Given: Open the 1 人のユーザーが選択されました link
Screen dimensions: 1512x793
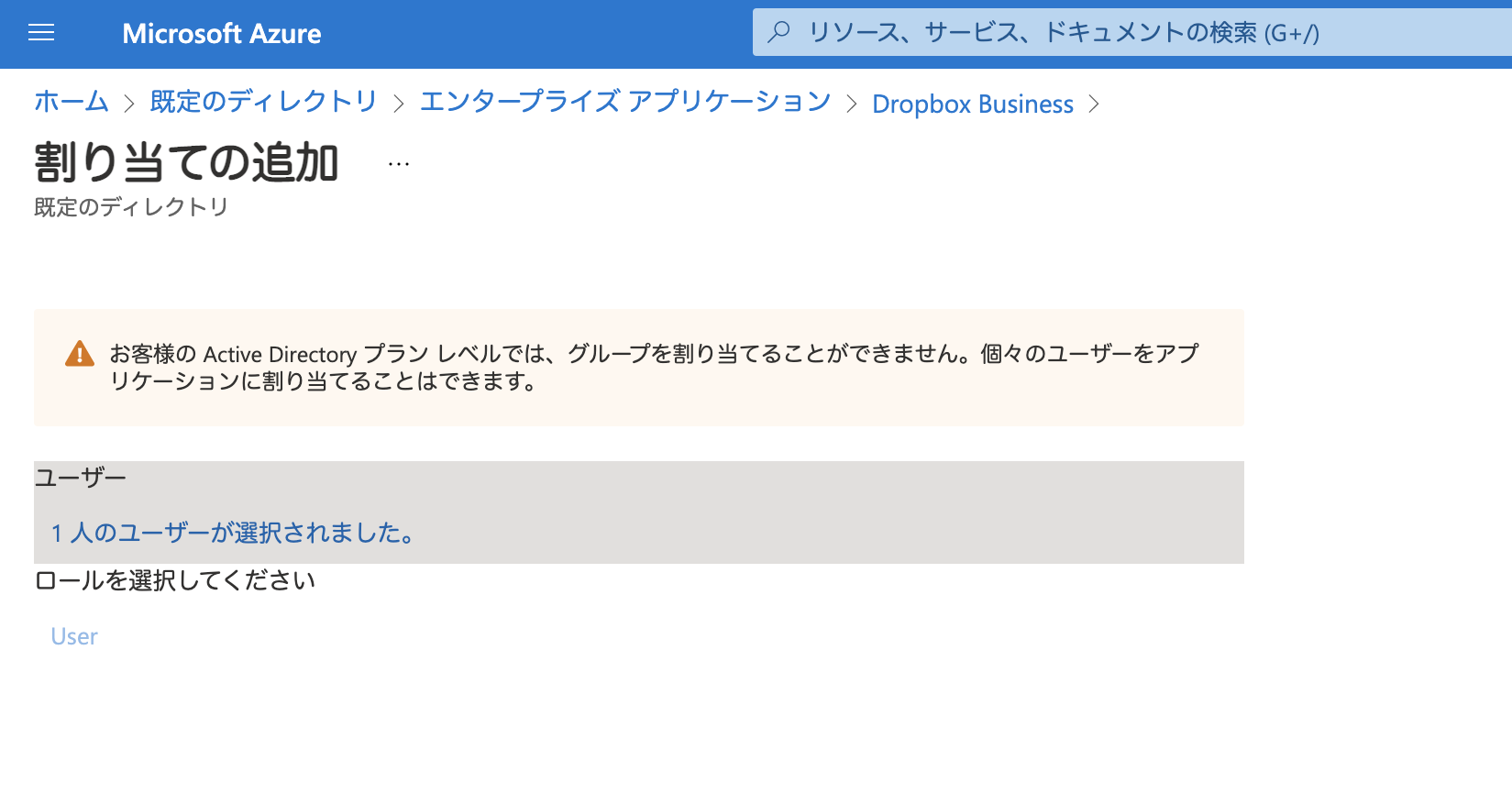Looking at the screenshot, I should pos(232,533).
